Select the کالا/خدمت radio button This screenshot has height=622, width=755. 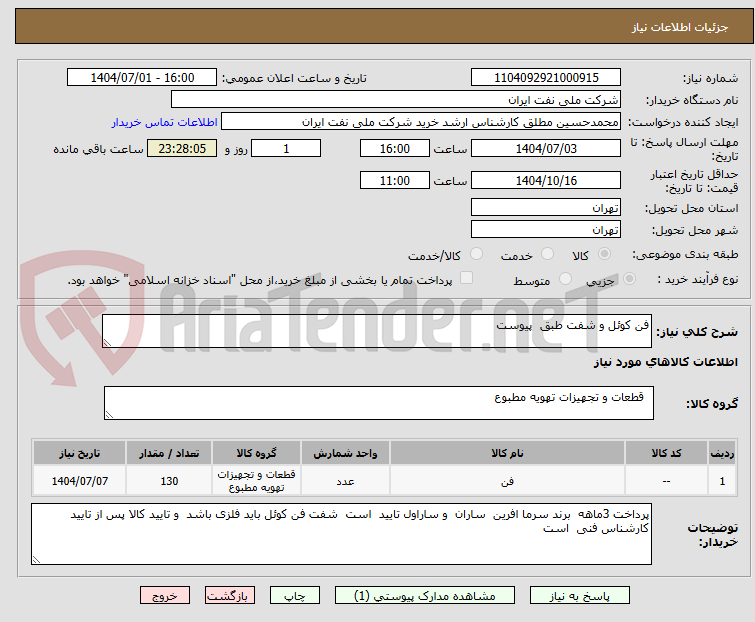point(476,254)
